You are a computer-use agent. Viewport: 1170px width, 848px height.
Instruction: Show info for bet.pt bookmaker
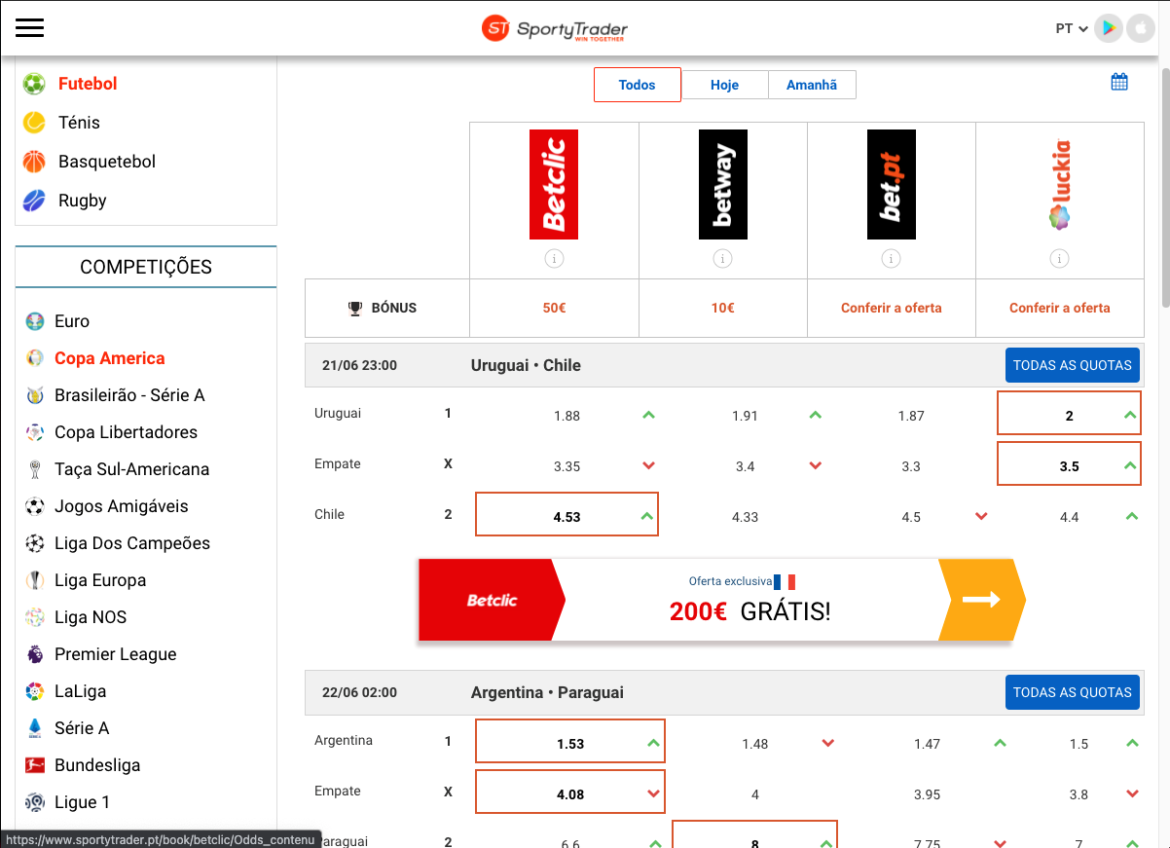click(891, 259)
